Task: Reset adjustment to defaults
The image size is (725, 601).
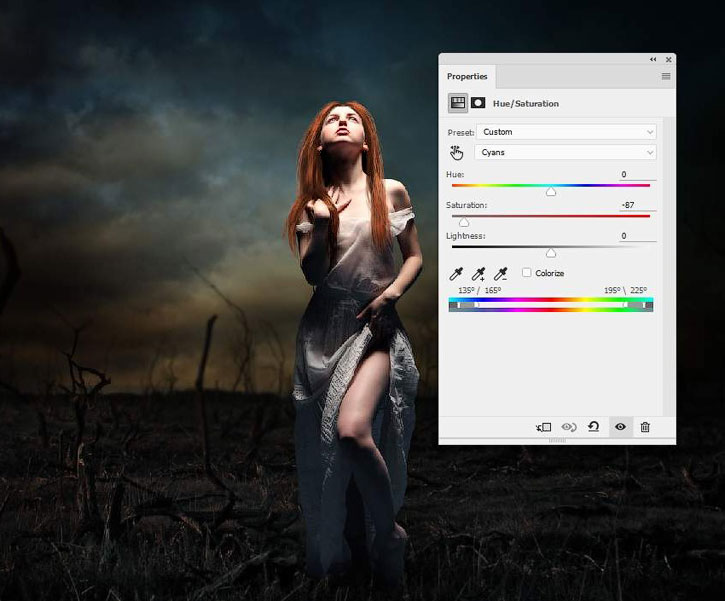Action: coord(594,427)
